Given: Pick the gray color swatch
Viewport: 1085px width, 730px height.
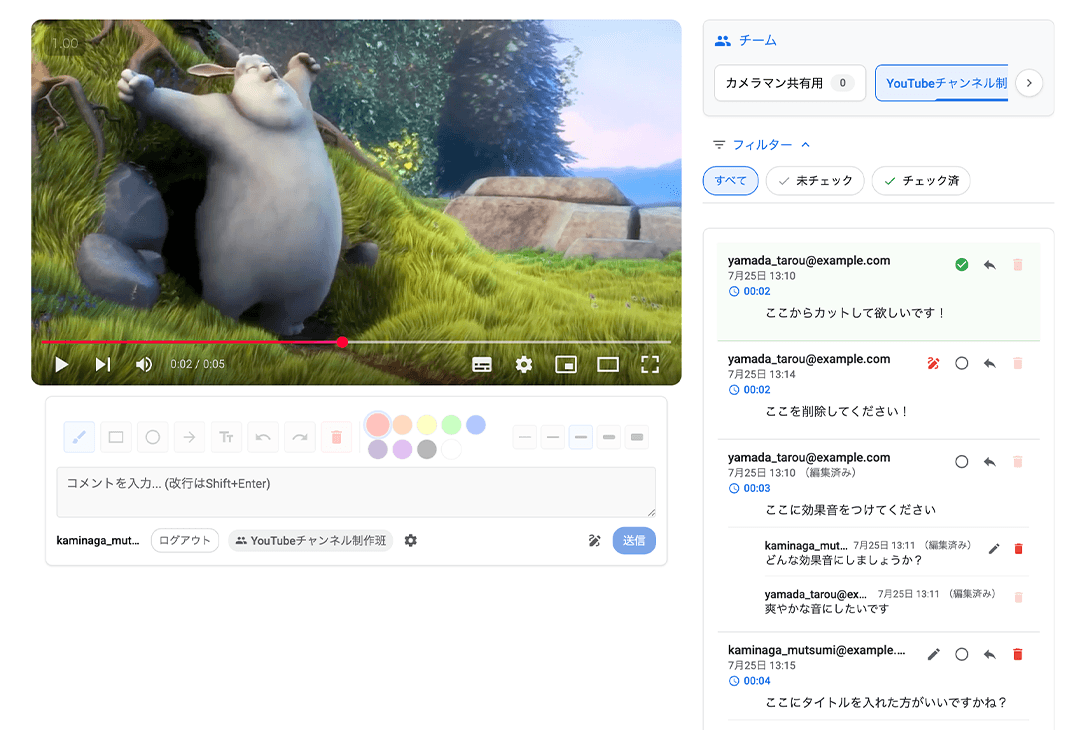Looking at the screenshot, I should [427, 449].
